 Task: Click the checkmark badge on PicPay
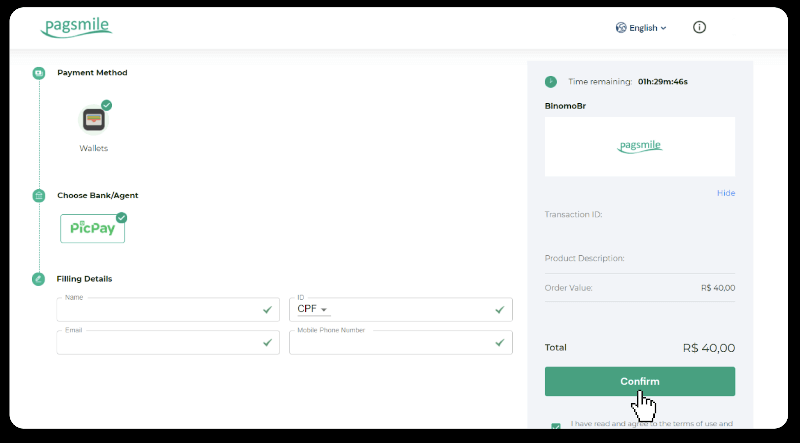point(122,217)
